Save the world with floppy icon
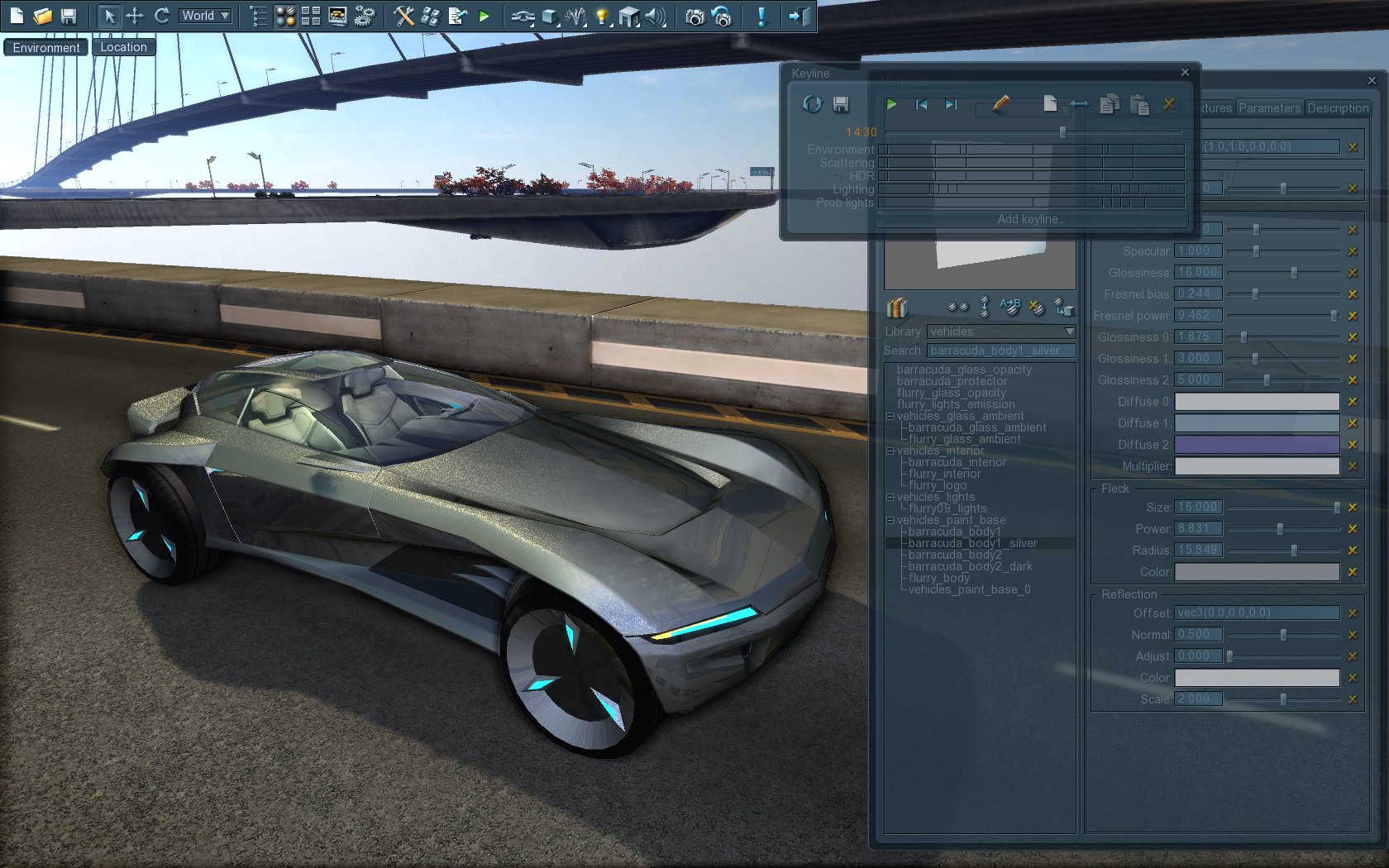 pyautogui.click(x=69, y=16)
